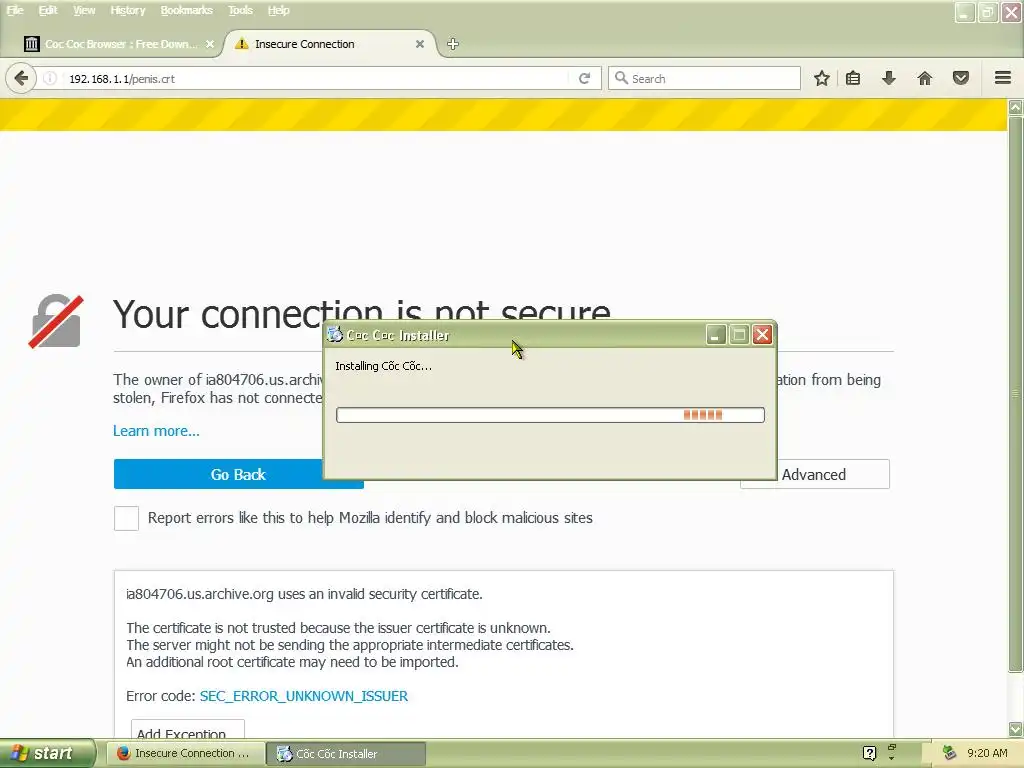Screen dimensions: 1024x768
Task: Go to Firefox home page
Action: [925, 78]
